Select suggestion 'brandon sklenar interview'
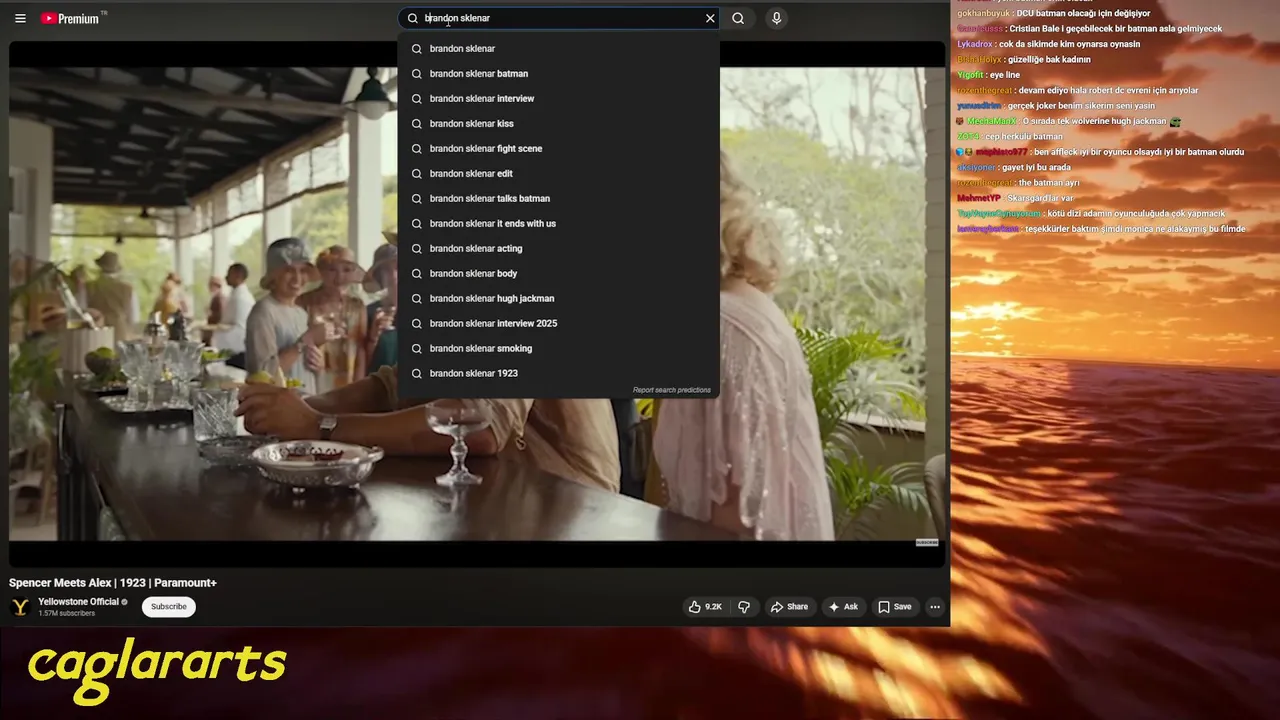The height and width of the screenshot is (720, 1280). click(558, 98)
